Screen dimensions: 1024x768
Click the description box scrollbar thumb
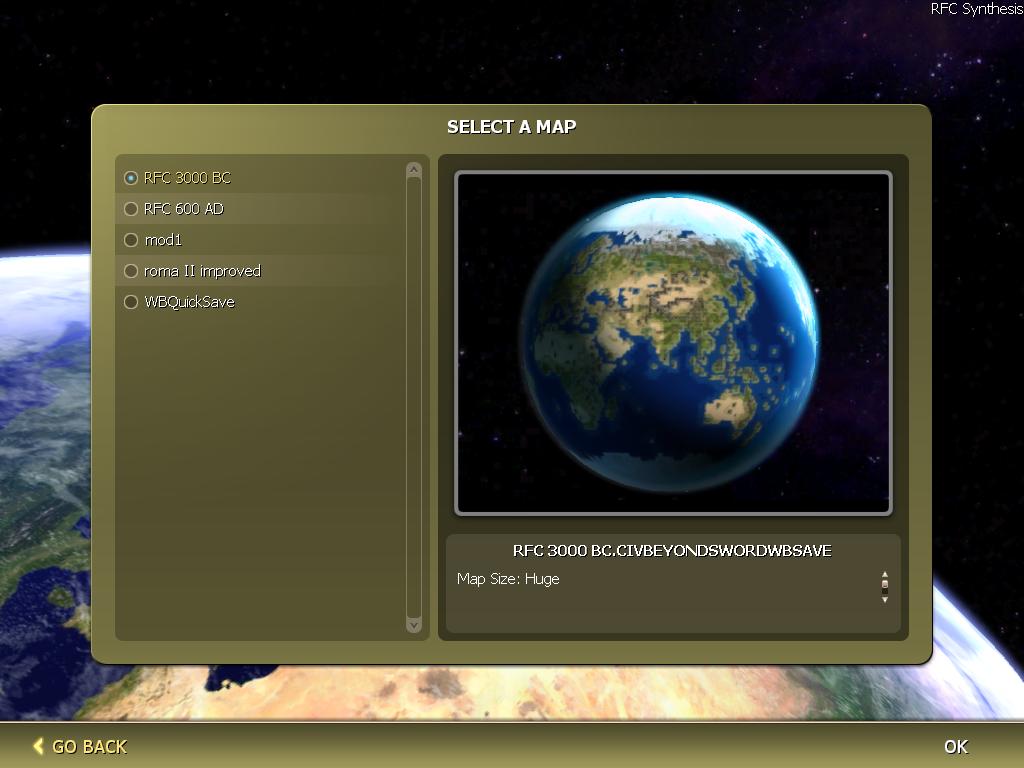coord(885,585)
